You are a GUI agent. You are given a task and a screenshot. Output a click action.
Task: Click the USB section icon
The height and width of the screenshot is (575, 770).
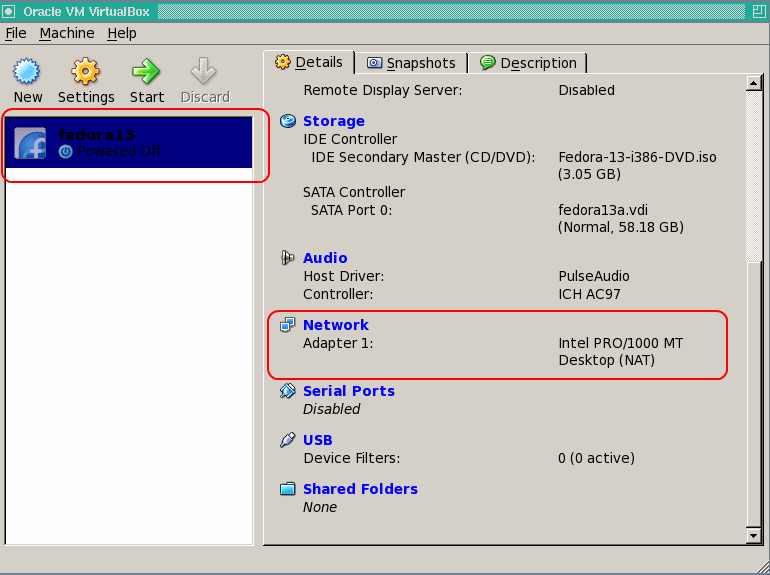pos(288,440)
